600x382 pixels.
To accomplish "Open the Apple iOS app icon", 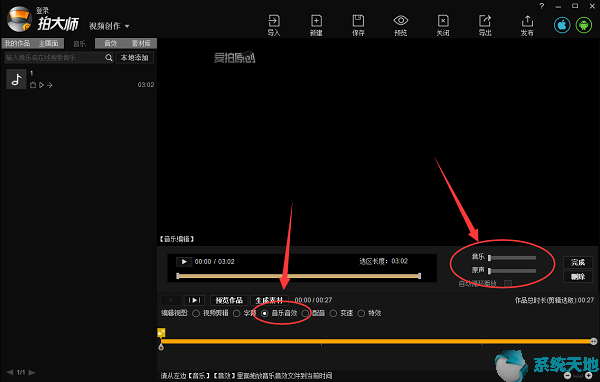I will tap(562, 25).
